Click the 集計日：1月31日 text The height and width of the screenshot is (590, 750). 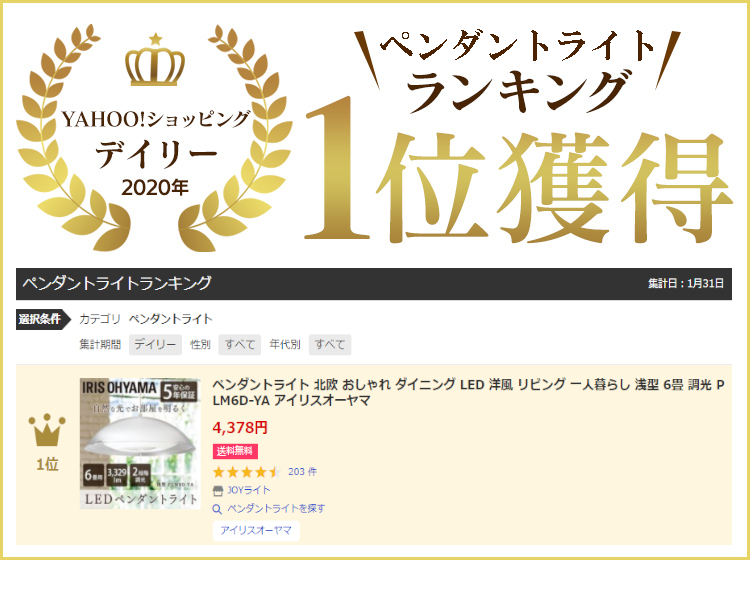(686, 283)
